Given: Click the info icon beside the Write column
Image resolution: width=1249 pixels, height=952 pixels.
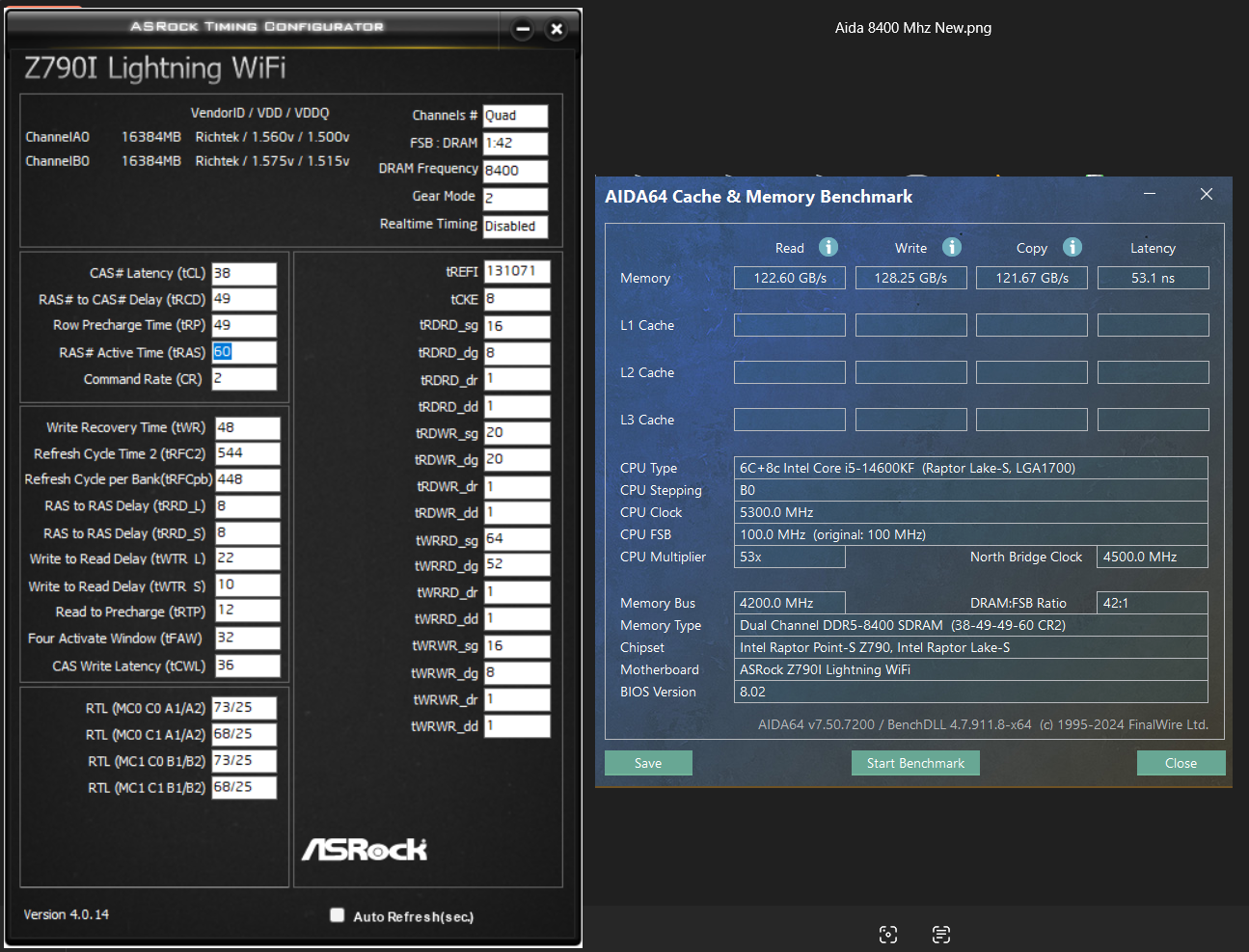Looking at the screenshot, I should point(952,247).
